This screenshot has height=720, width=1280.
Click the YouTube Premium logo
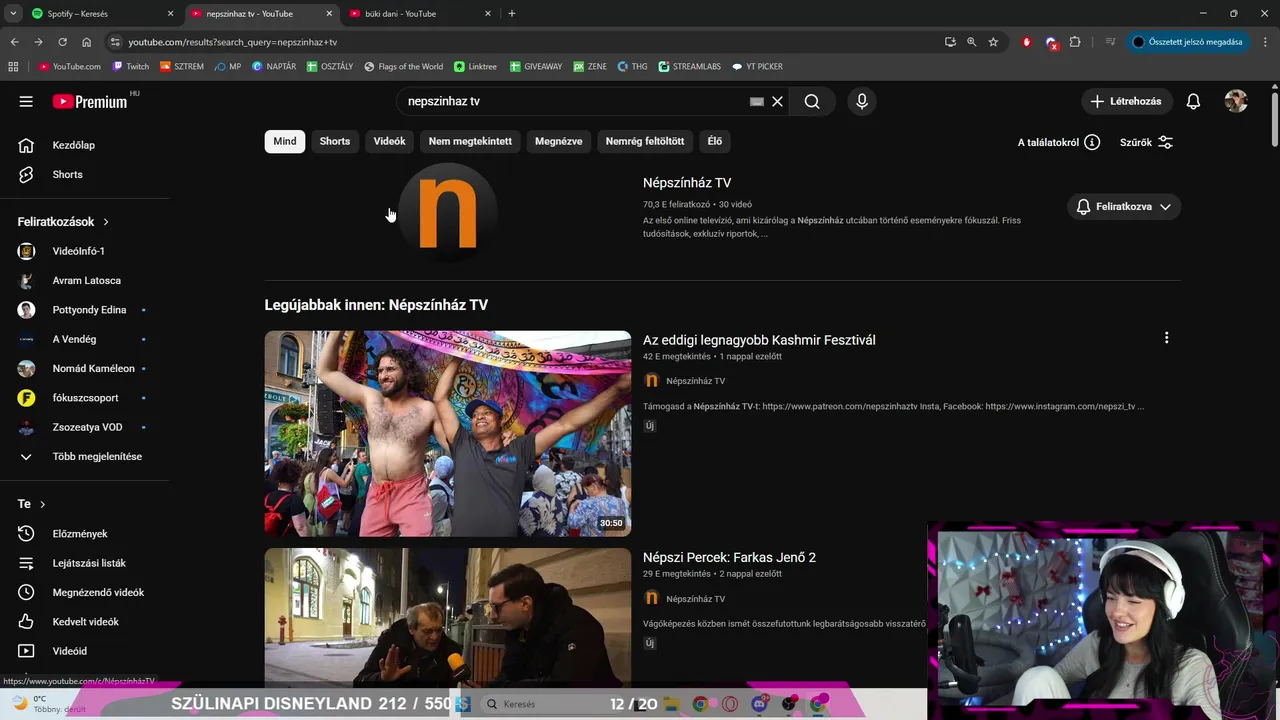(x=90, y=101)
